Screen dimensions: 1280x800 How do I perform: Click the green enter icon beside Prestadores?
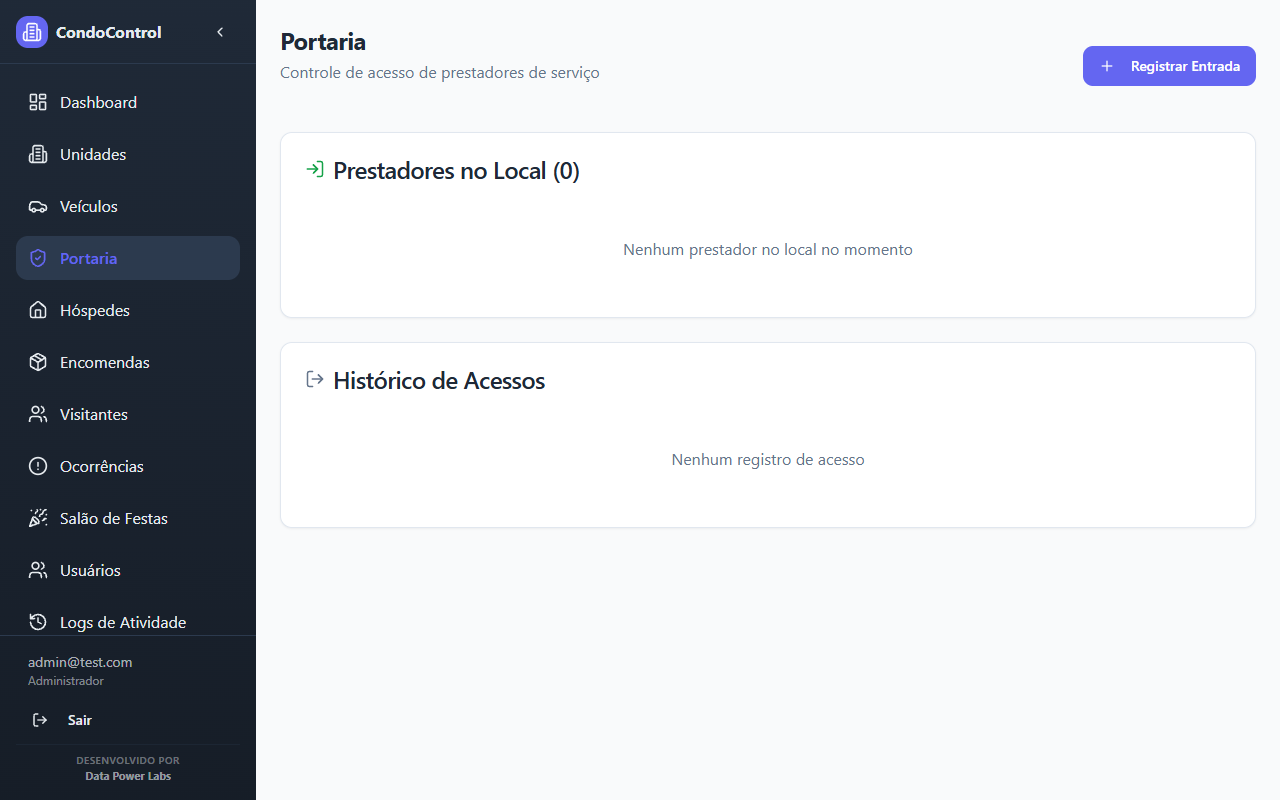pos(315,170)
